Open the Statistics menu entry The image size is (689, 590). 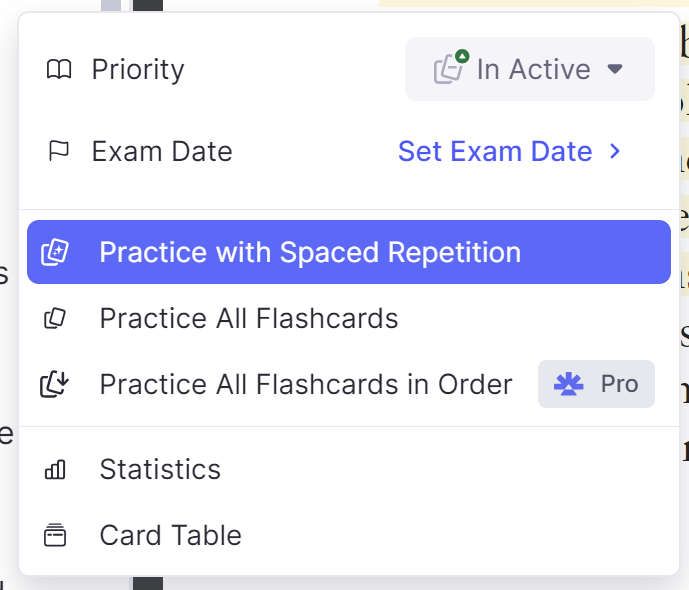click(x=349, y=470)
